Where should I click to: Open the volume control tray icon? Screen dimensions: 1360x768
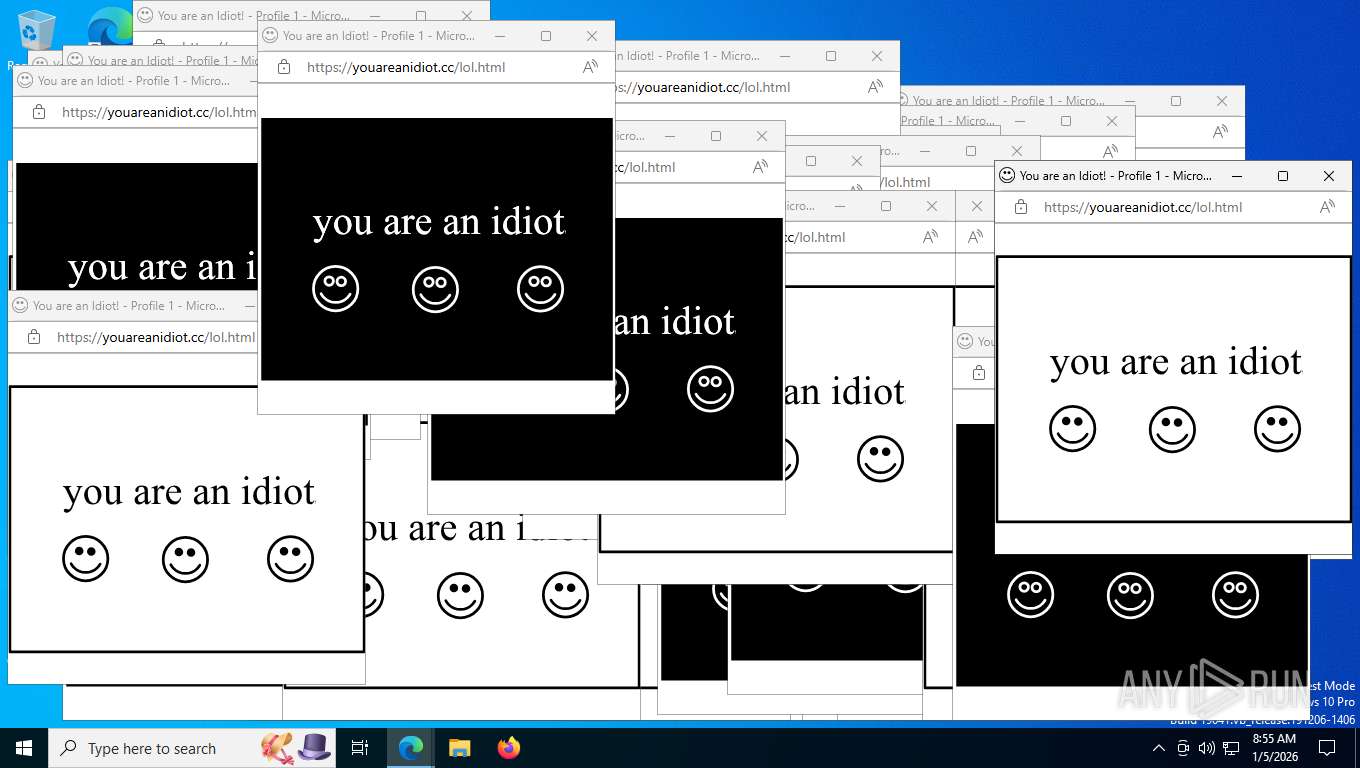tap(1206, 748)
